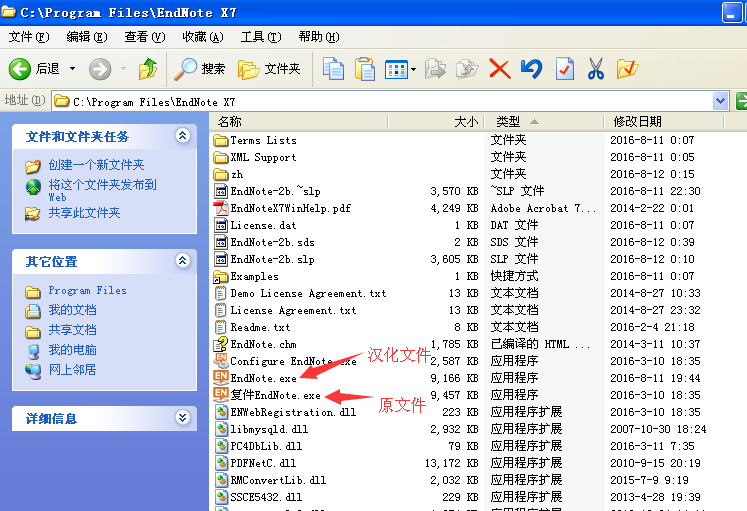The height and width of the screenshot is (511, 747).
Task: Select the zh folder icon
Action: 221,174
